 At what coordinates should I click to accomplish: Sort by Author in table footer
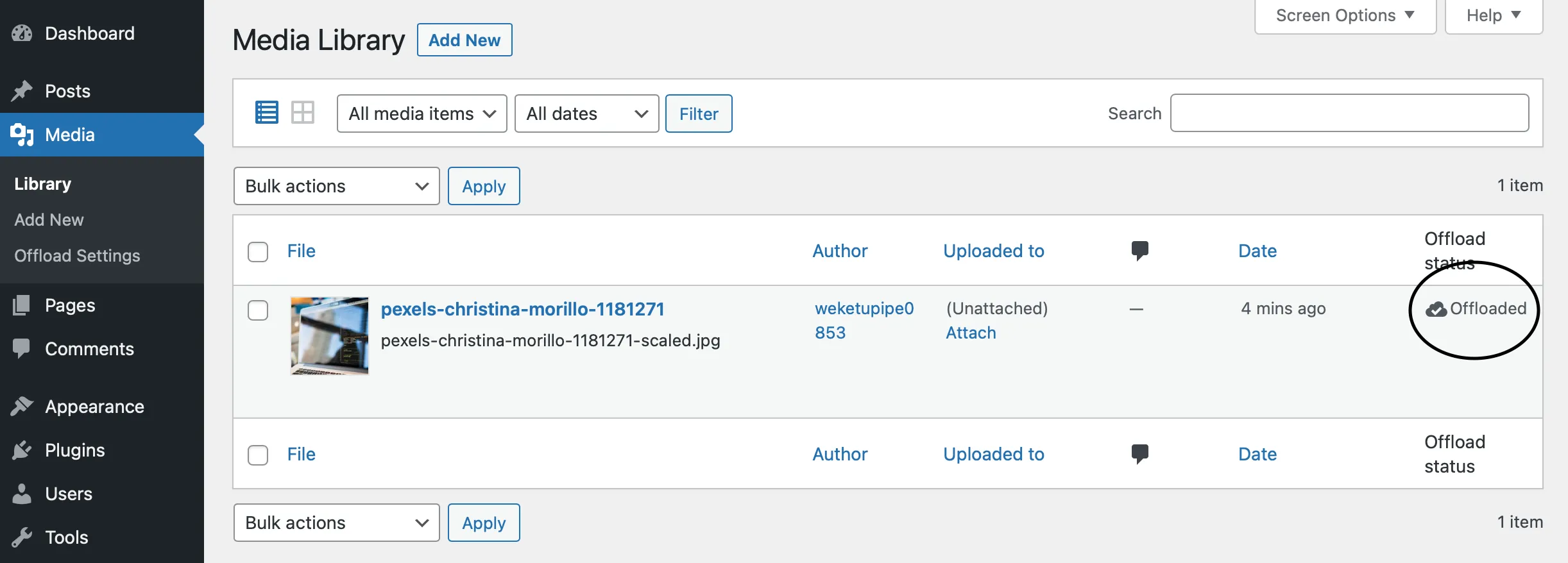[840, 454]
